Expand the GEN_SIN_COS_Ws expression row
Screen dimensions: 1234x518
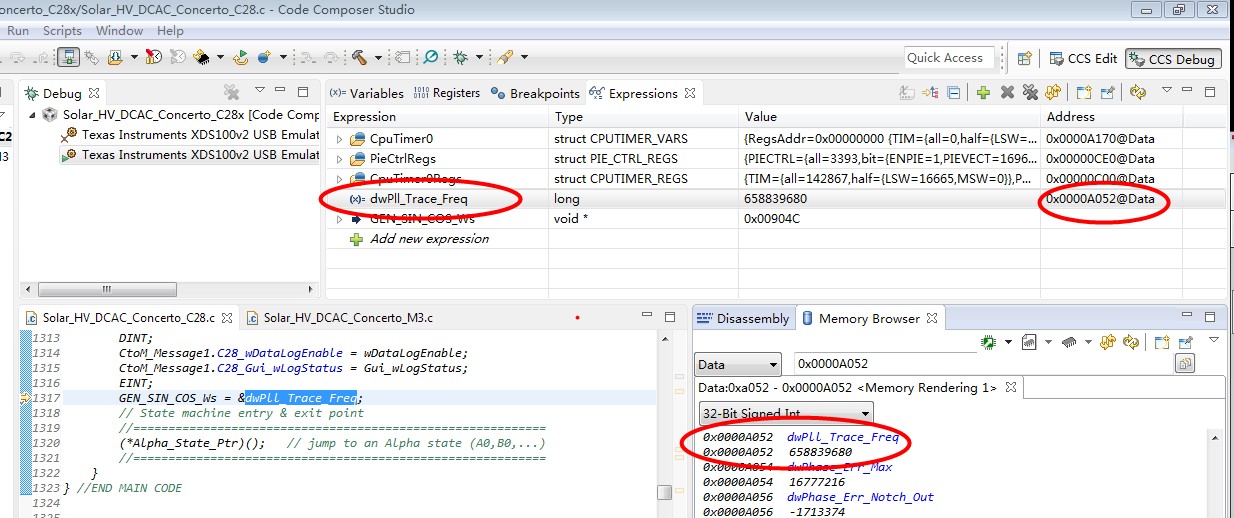[x=339, y=219]
